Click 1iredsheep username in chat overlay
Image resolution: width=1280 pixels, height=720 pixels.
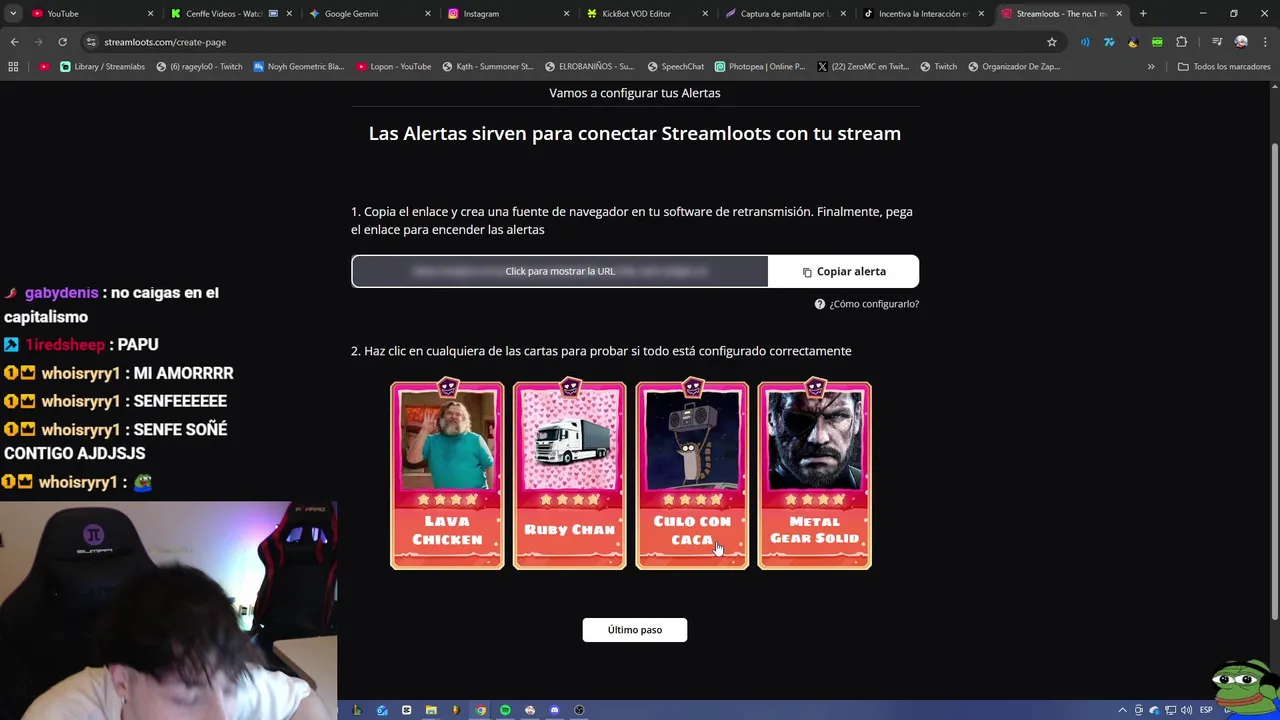point(65,344)
